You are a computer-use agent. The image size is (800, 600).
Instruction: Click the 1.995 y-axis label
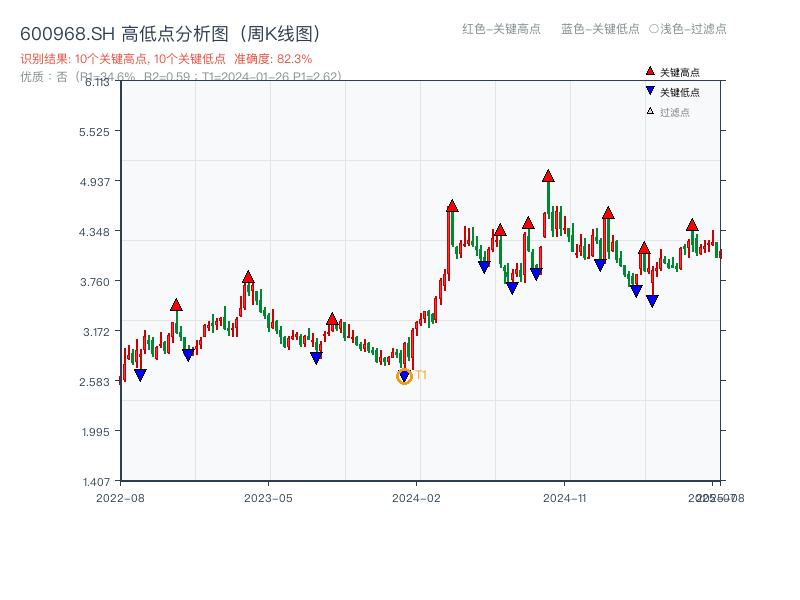click(95, 432)
